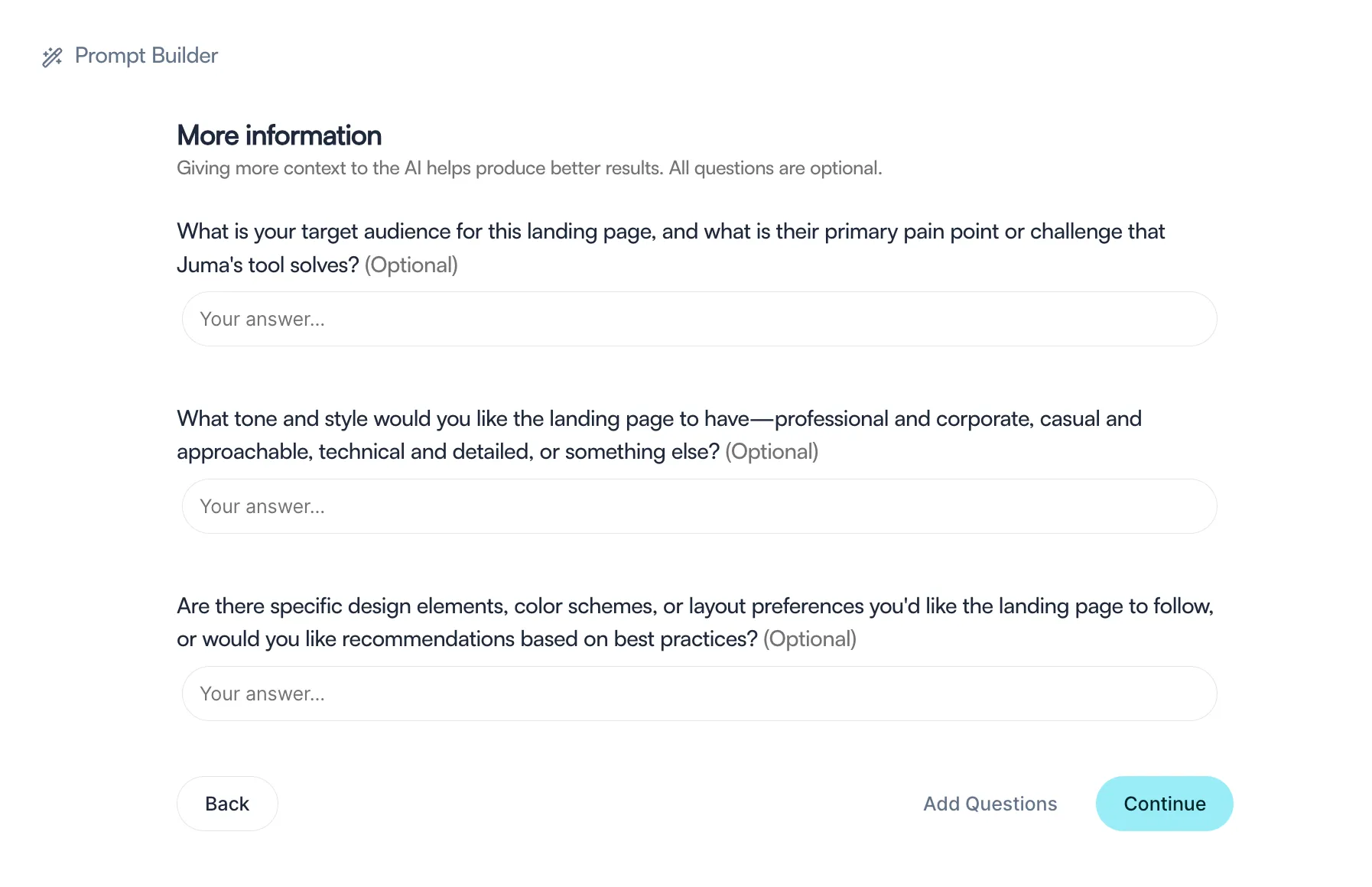Click the target audience question label
This screenshot has width=1372, height=887.
(x=671, y=248)
